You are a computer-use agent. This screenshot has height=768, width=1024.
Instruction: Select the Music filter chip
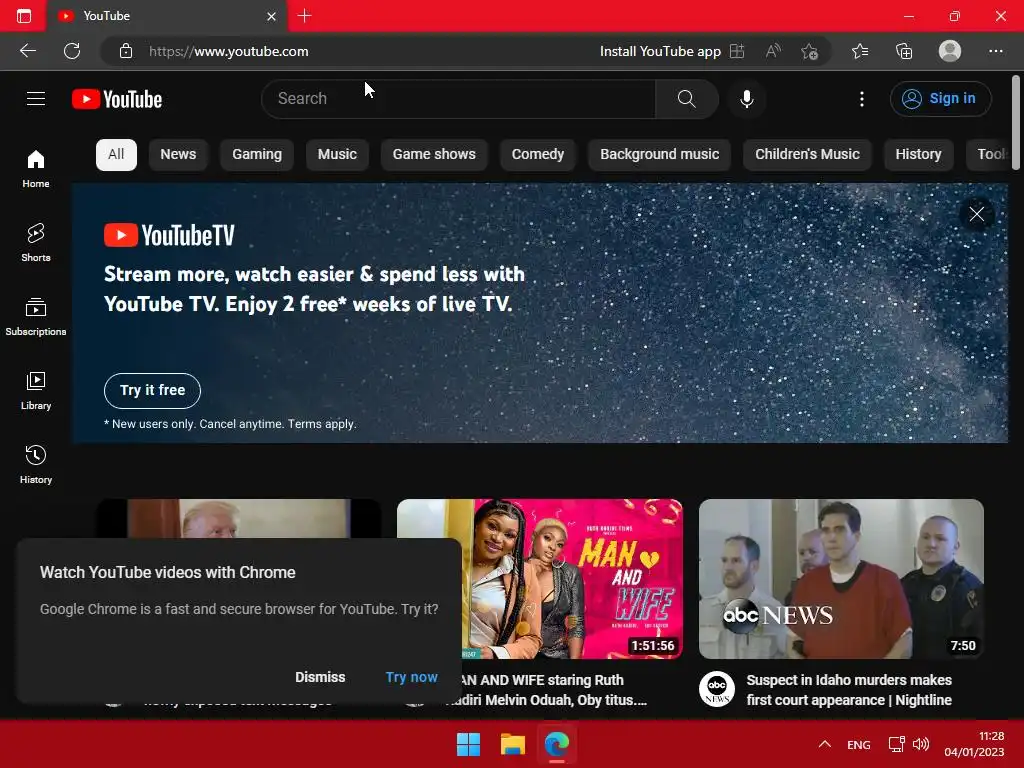[x=337, y=154]
